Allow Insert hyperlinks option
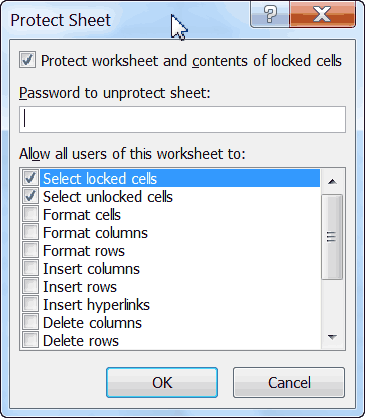 [31, 304]
